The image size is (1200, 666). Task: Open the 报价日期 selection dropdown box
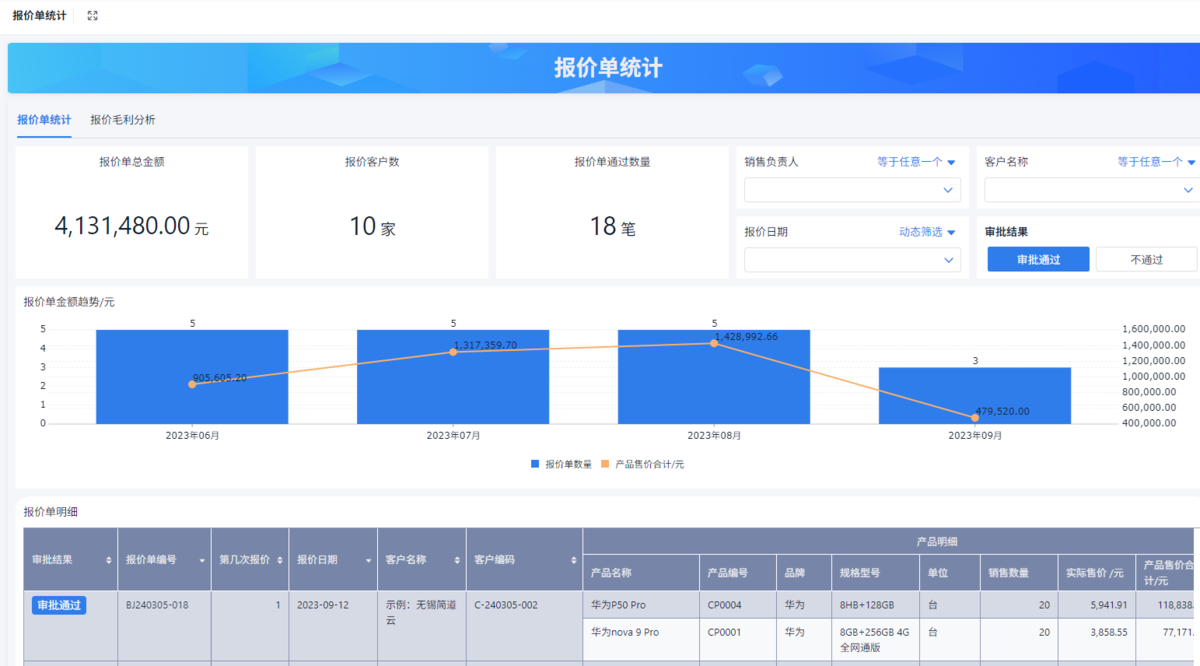click(852, 260)
